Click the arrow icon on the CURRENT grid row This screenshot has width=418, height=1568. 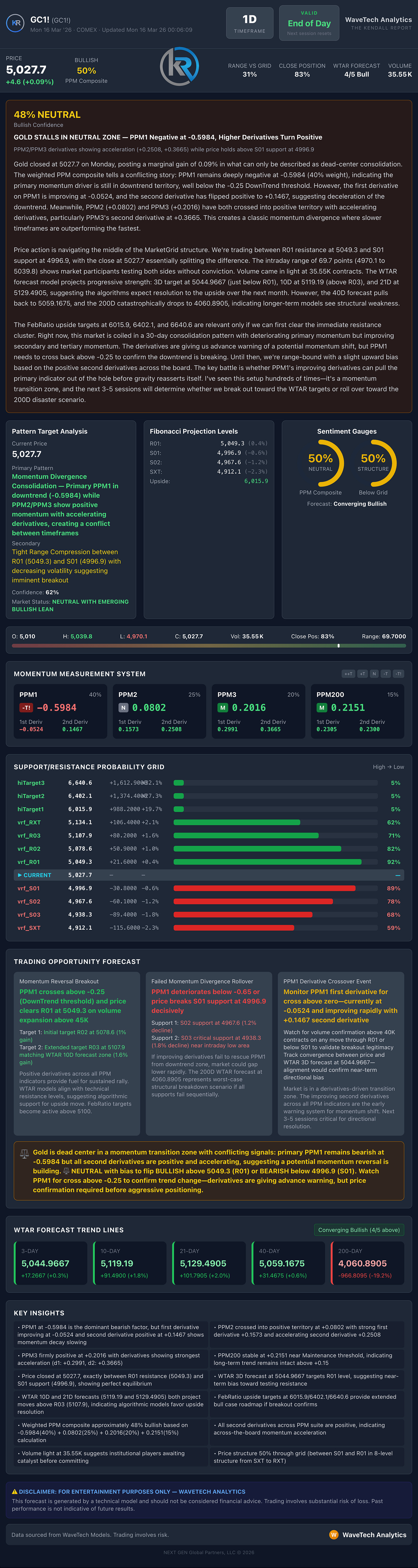(x=20, y=875)
